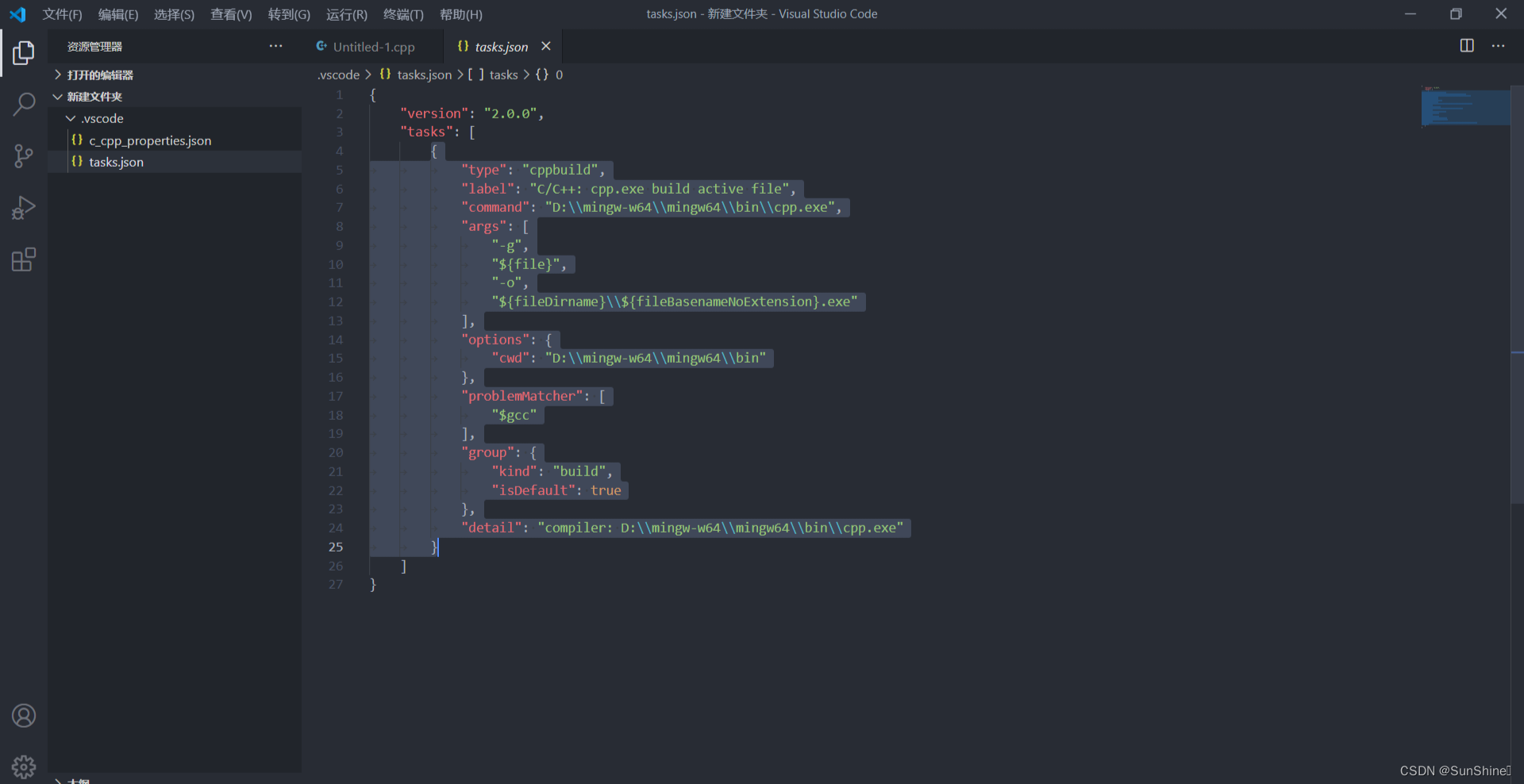Click the editor minimap preview
Image resolution: width=1524 pixels, height=784 pixels.
pos(1465,107)
